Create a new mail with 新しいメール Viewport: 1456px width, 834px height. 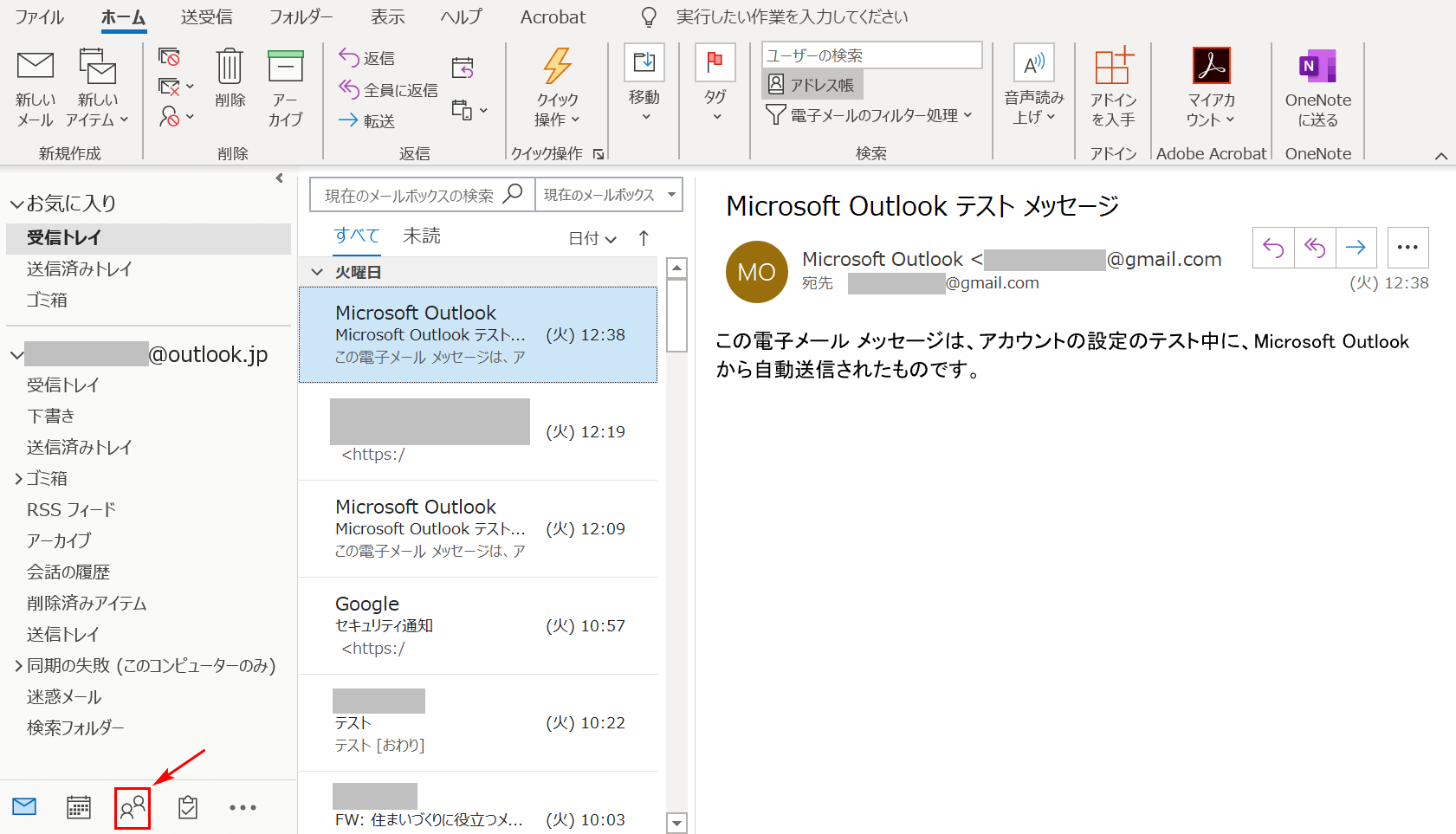pos(36,88)
